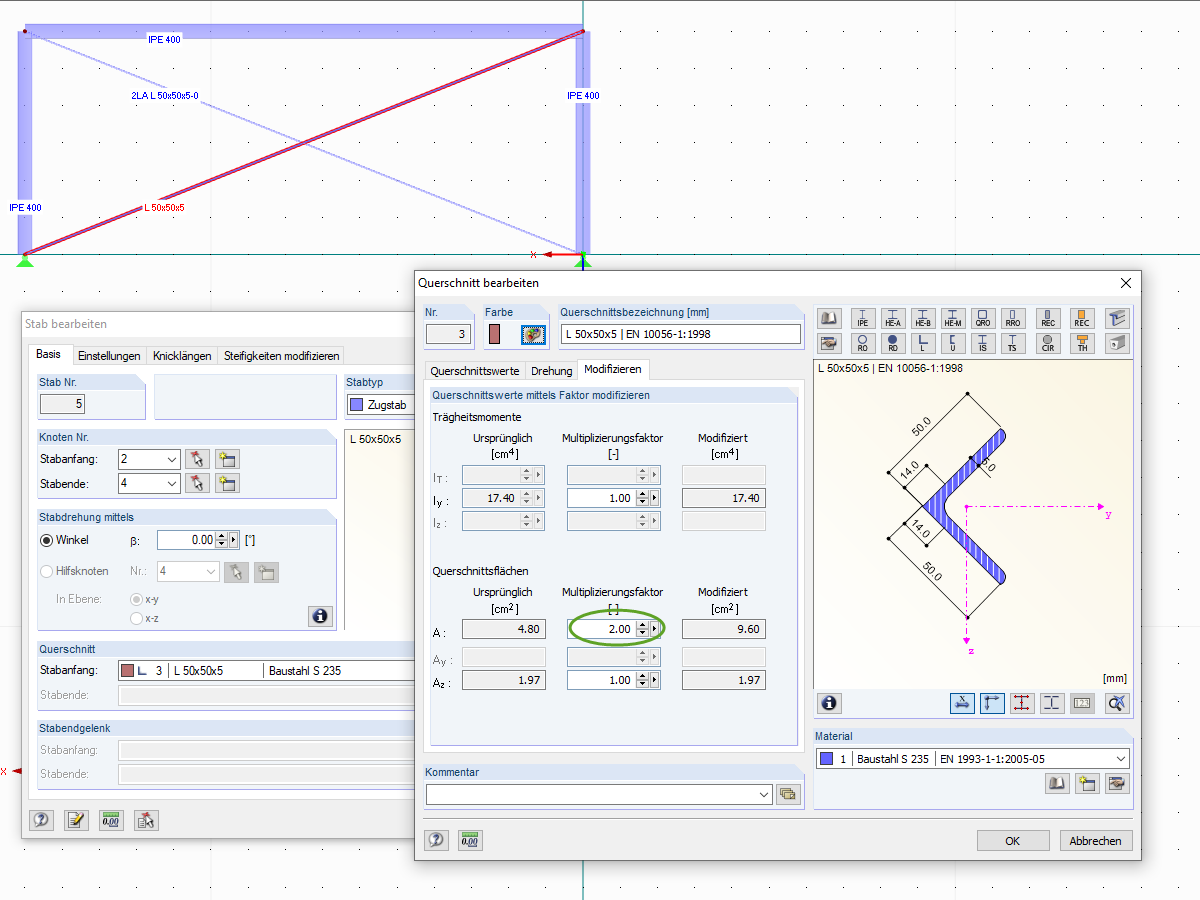Click the magnifier view icon below the section drawing
Viewport: 1200px width, 900px height.
(1117, 703)
